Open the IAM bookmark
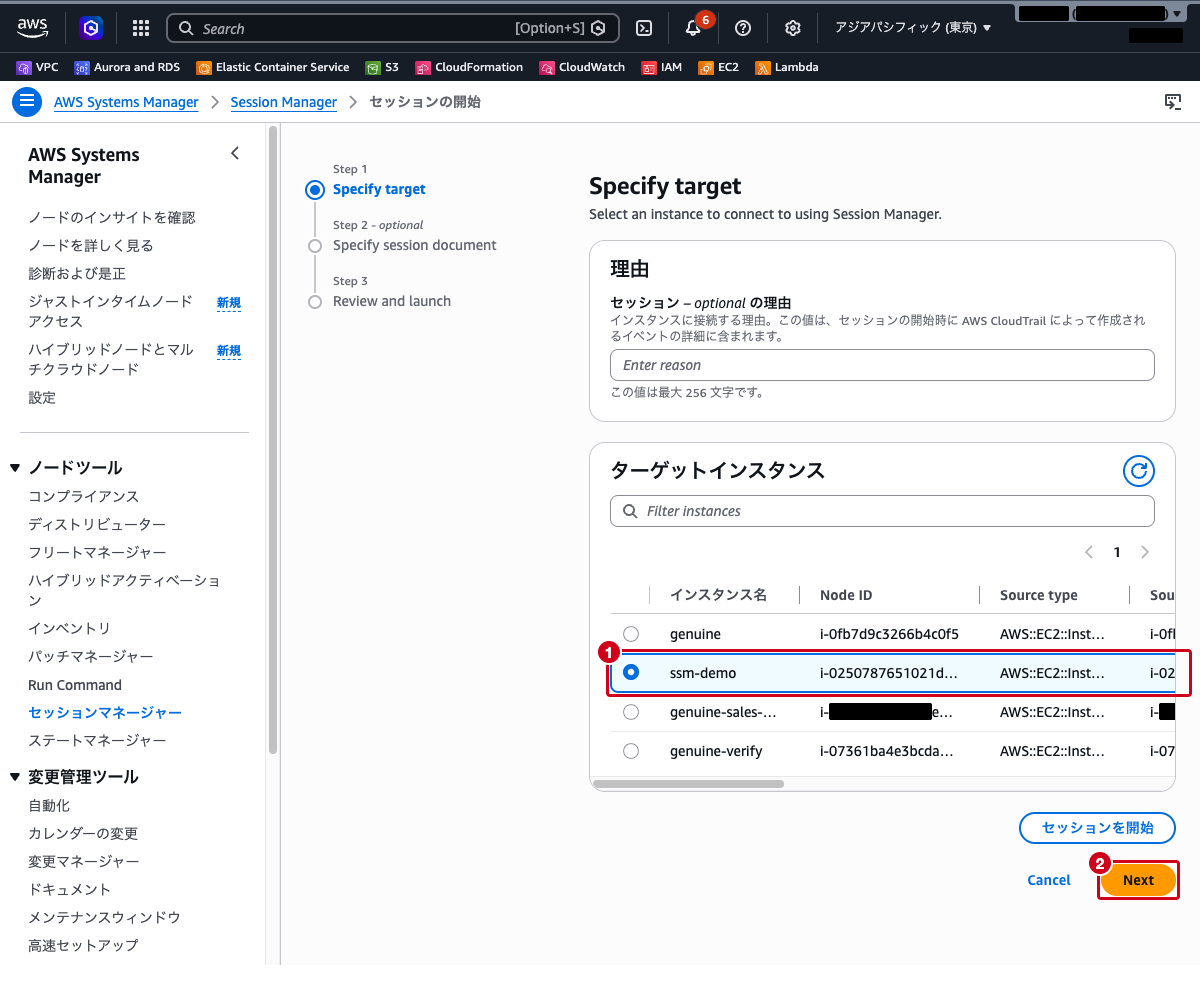Image resolution: width=1200 pixels, height=1000 pixels. pos(661,67)
